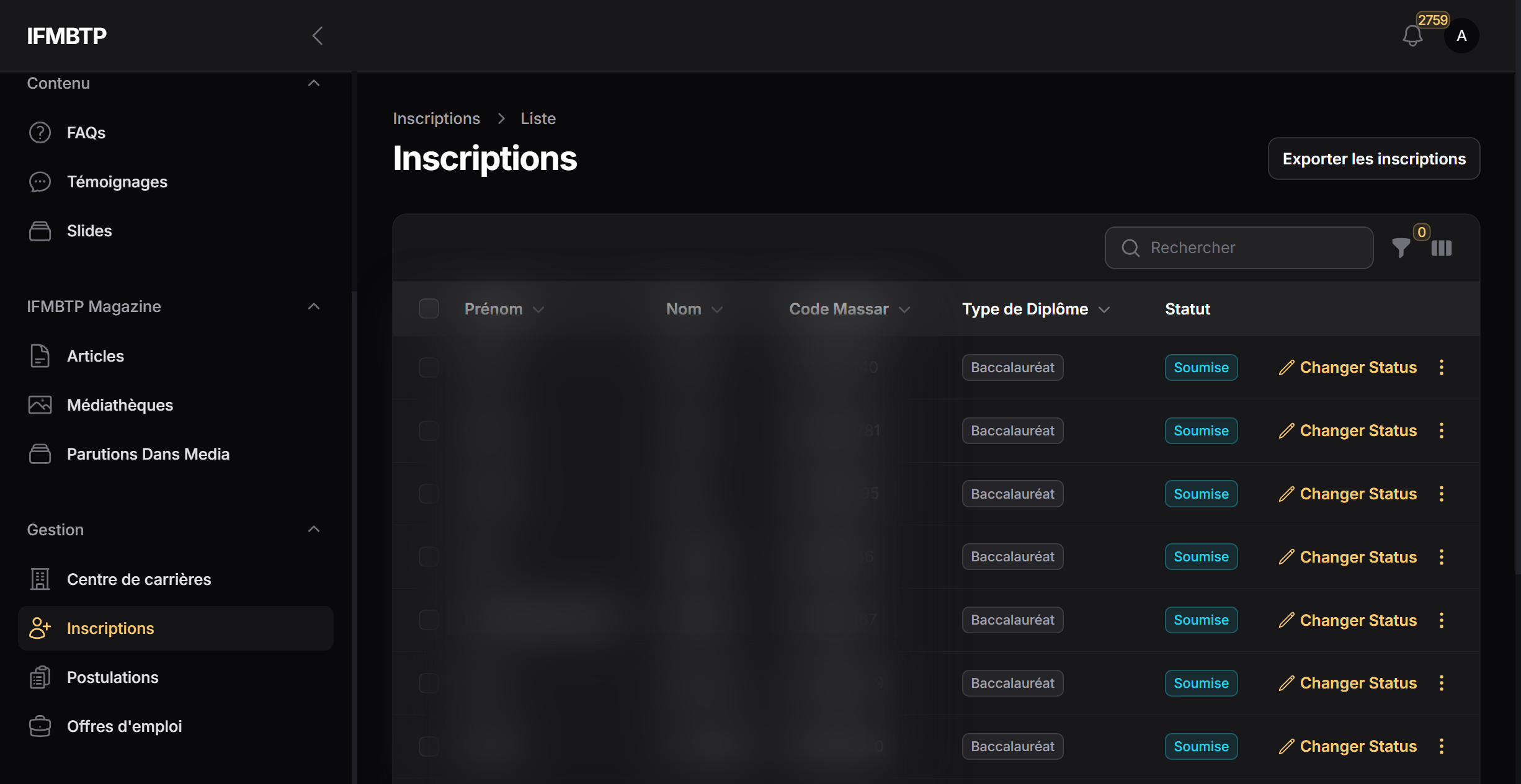Viewport: 1521px width, 784px height.
Task: Check the first row's checkbox
Action: 429,367
